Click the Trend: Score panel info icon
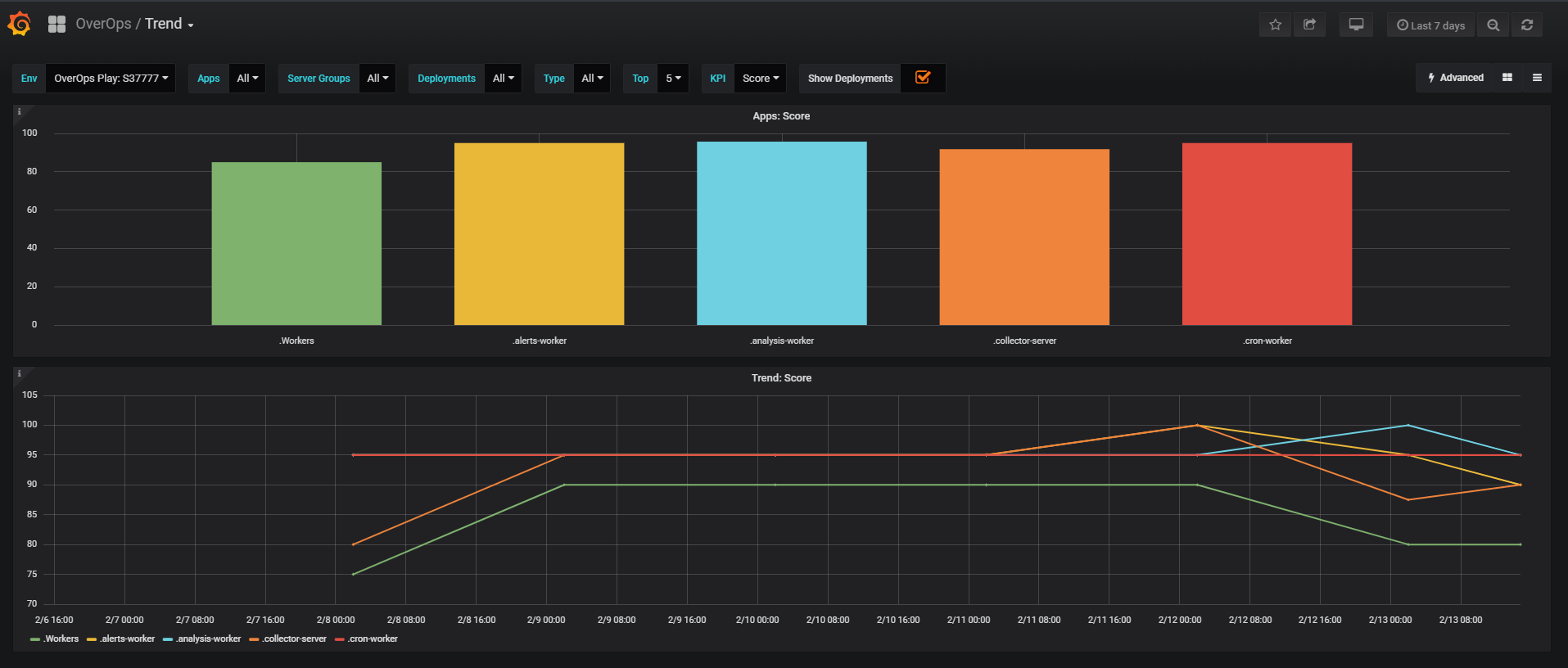This screenshot has height=668, width=1568. [19, 374]
